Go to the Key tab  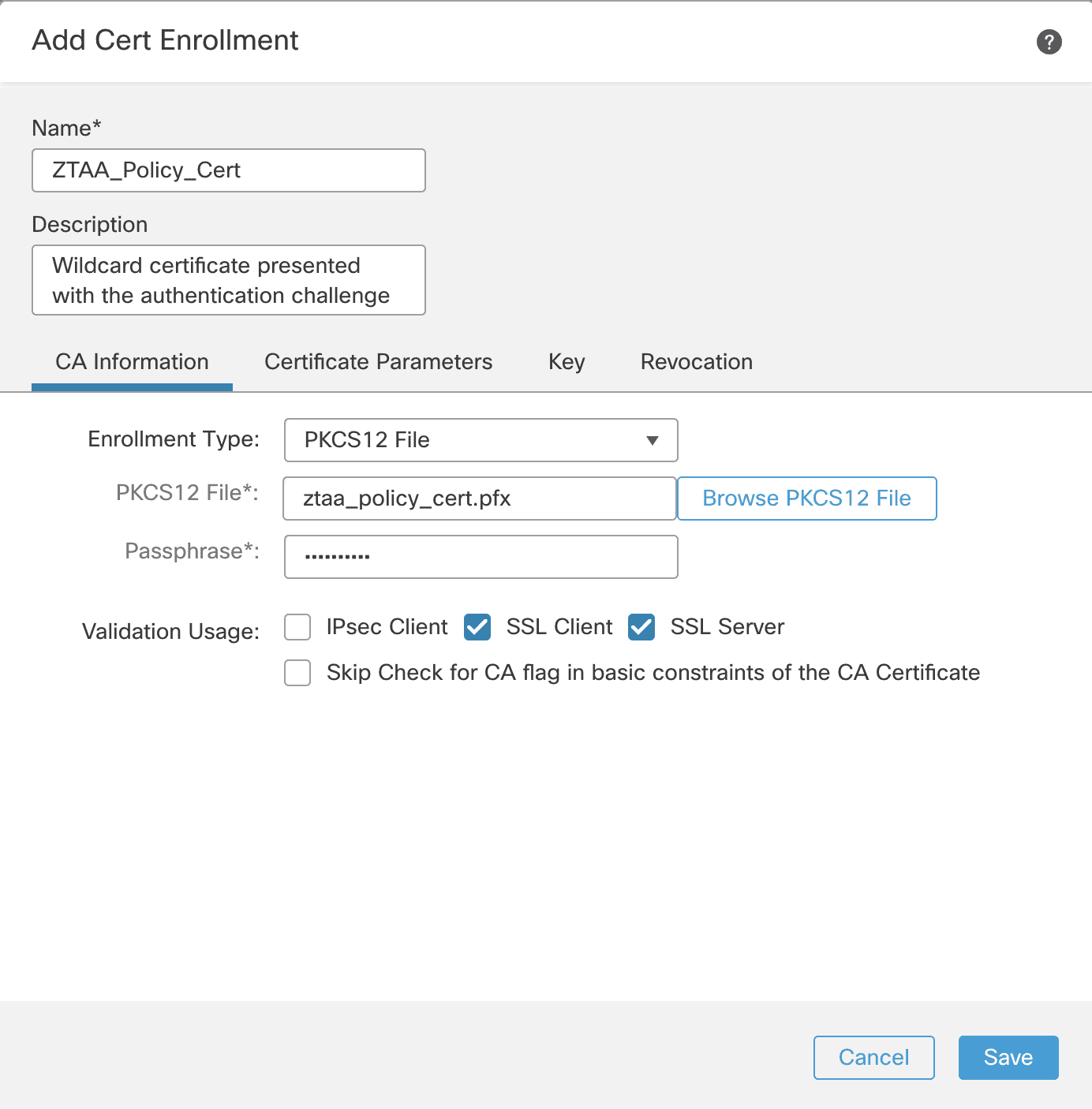(x=567, y=362)
